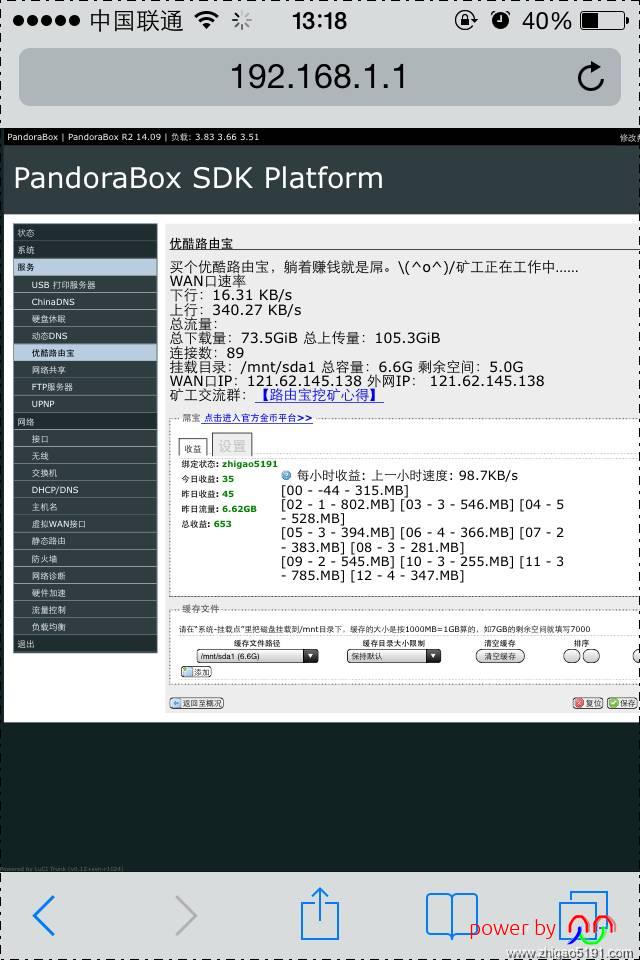Open UPNP service page
This screenshot has width=640, height=960.
click(85, 404)
